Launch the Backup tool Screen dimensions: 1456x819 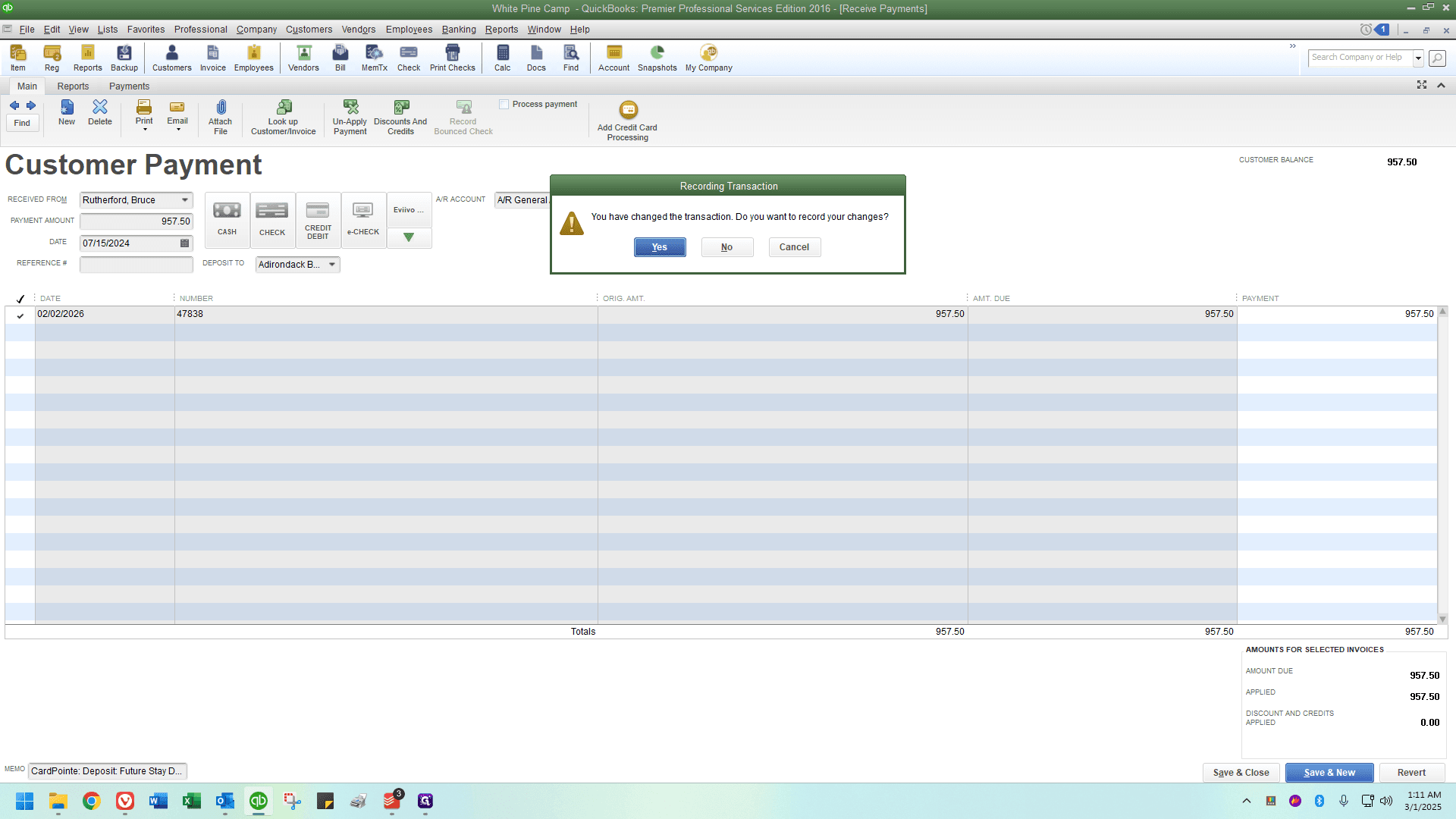coord(124,58)
